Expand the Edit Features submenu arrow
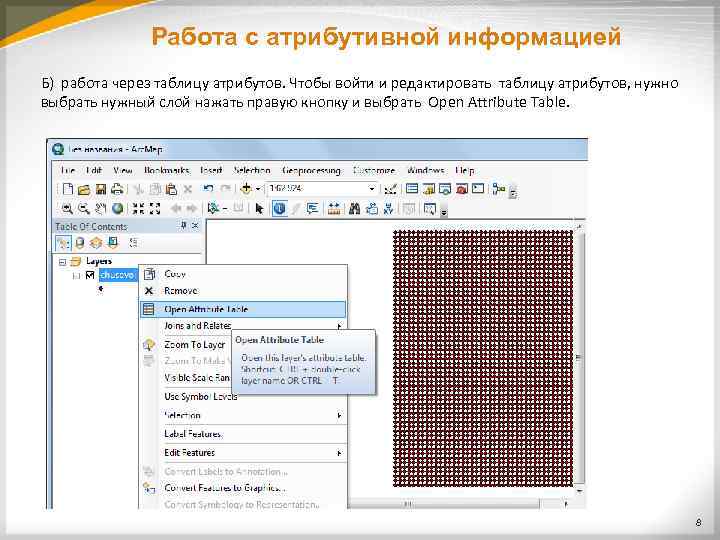 click(x=339, y=453)
